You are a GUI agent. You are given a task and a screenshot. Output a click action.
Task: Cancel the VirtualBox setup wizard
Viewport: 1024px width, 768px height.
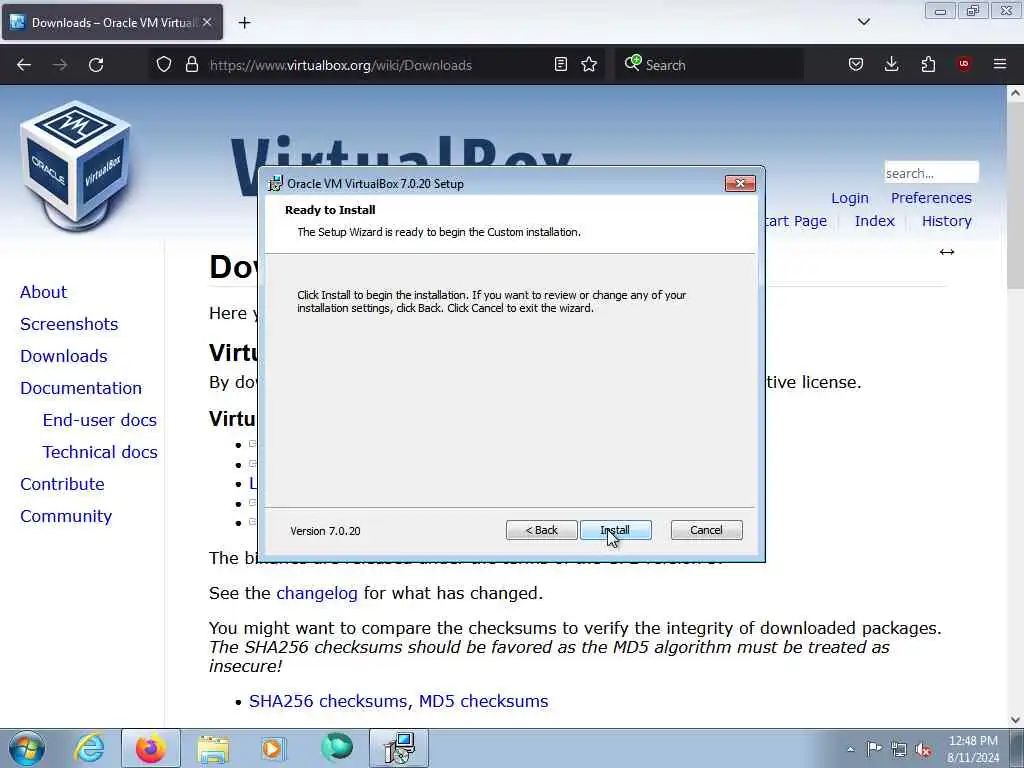click(706, 530)
